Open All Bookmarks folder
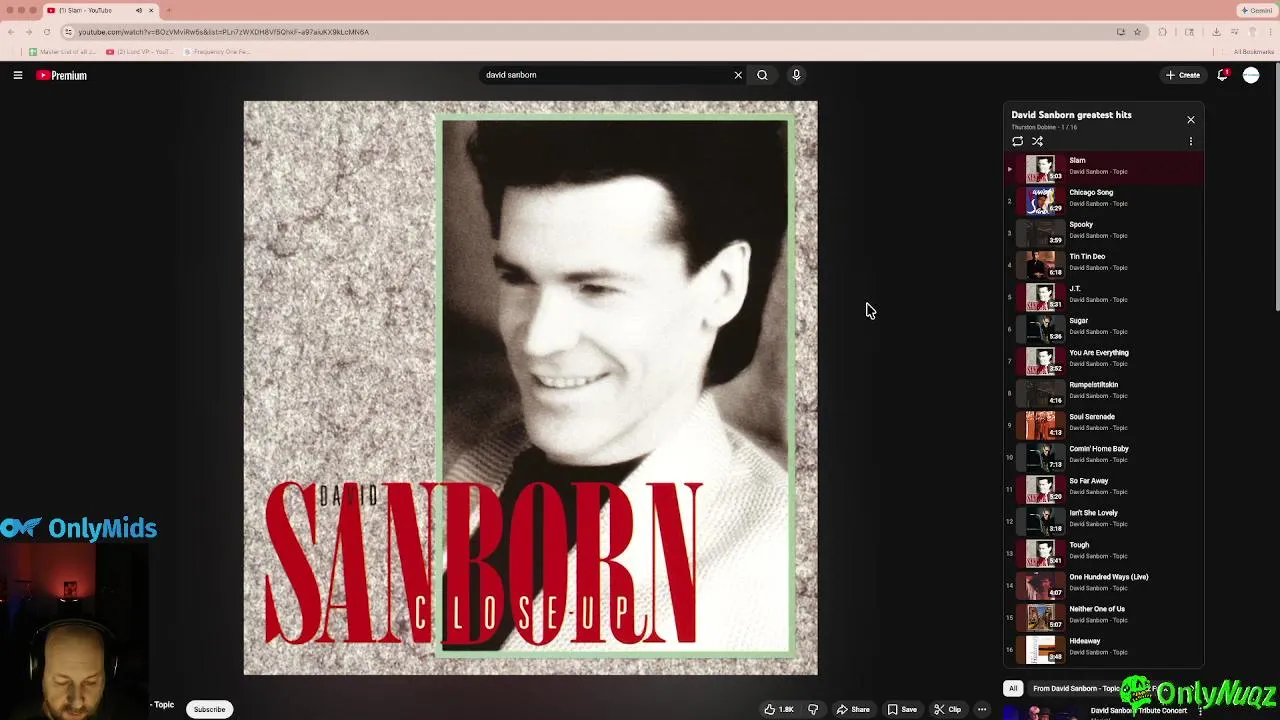 pyautogui.click(x=1253, y=52)
